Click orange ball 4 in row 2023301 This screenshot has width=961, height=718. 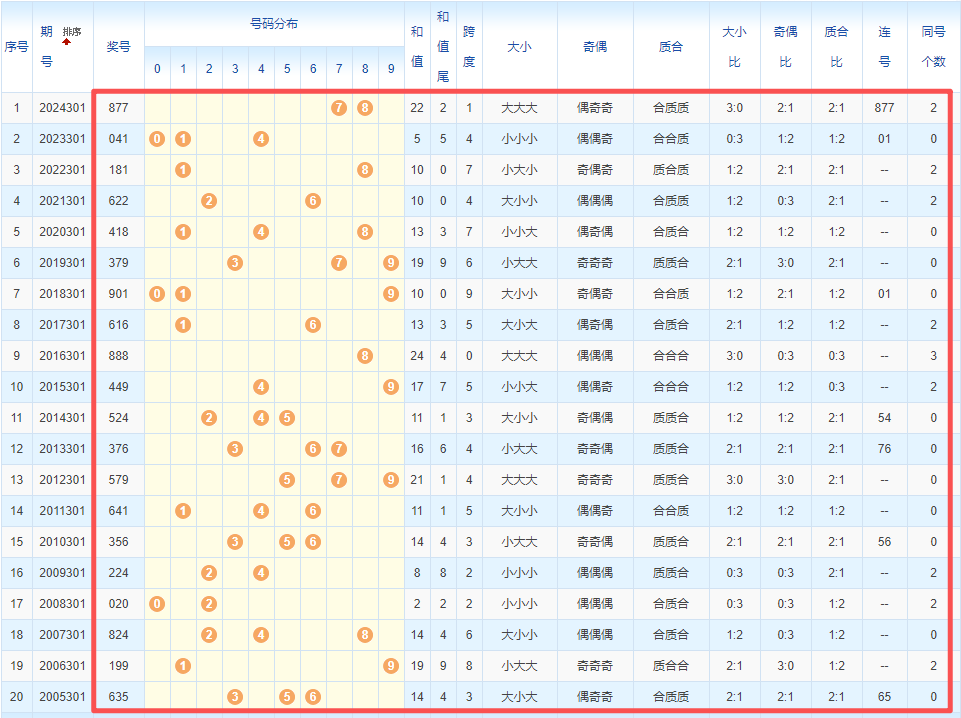(261, 139)
